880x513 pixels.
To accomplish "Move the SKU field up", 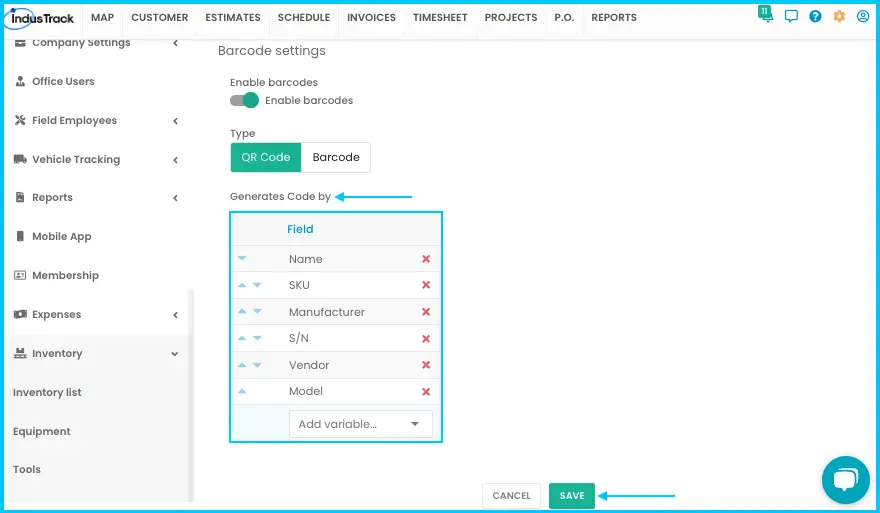I will click(242, 285).
